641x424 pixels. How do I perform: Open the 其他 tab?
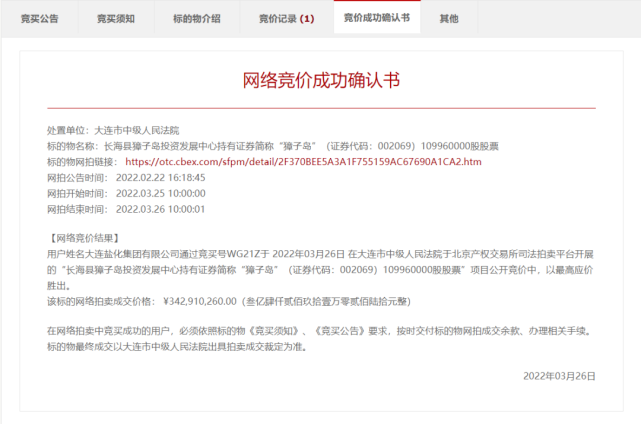[449, 19]
